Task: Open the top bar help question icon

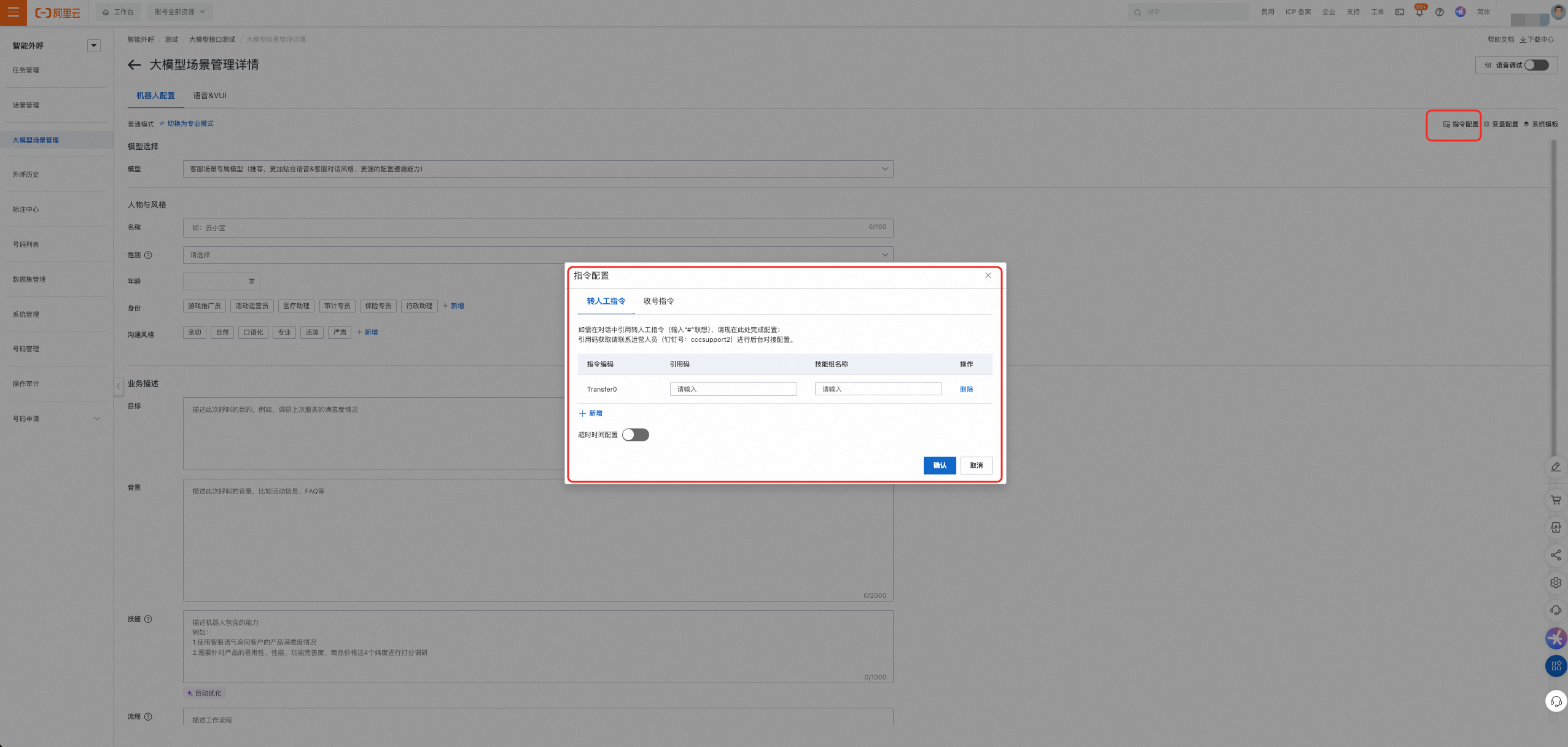Action: (1440, 12)
